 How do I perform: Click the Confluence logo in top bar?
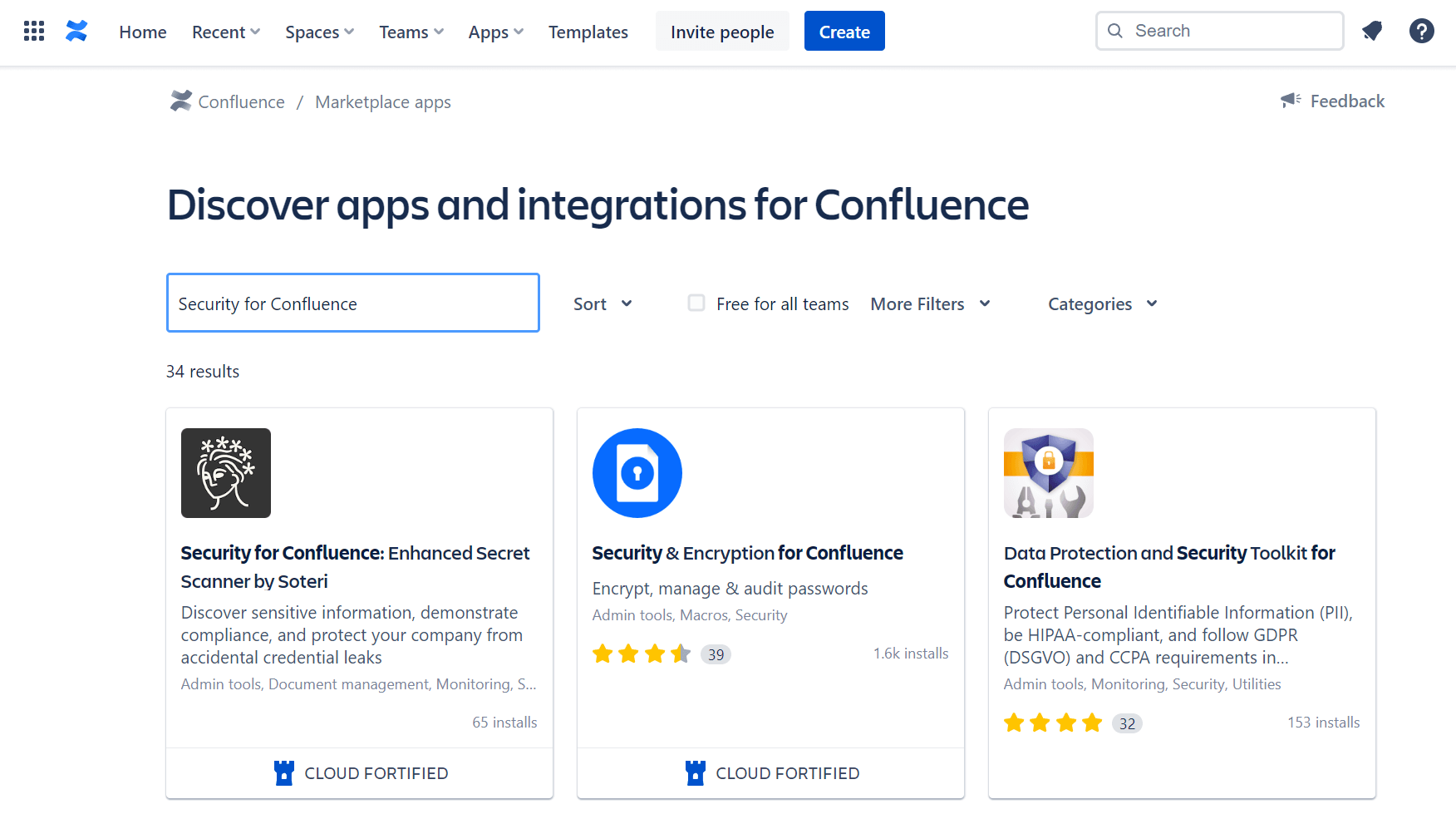(76, 32)
